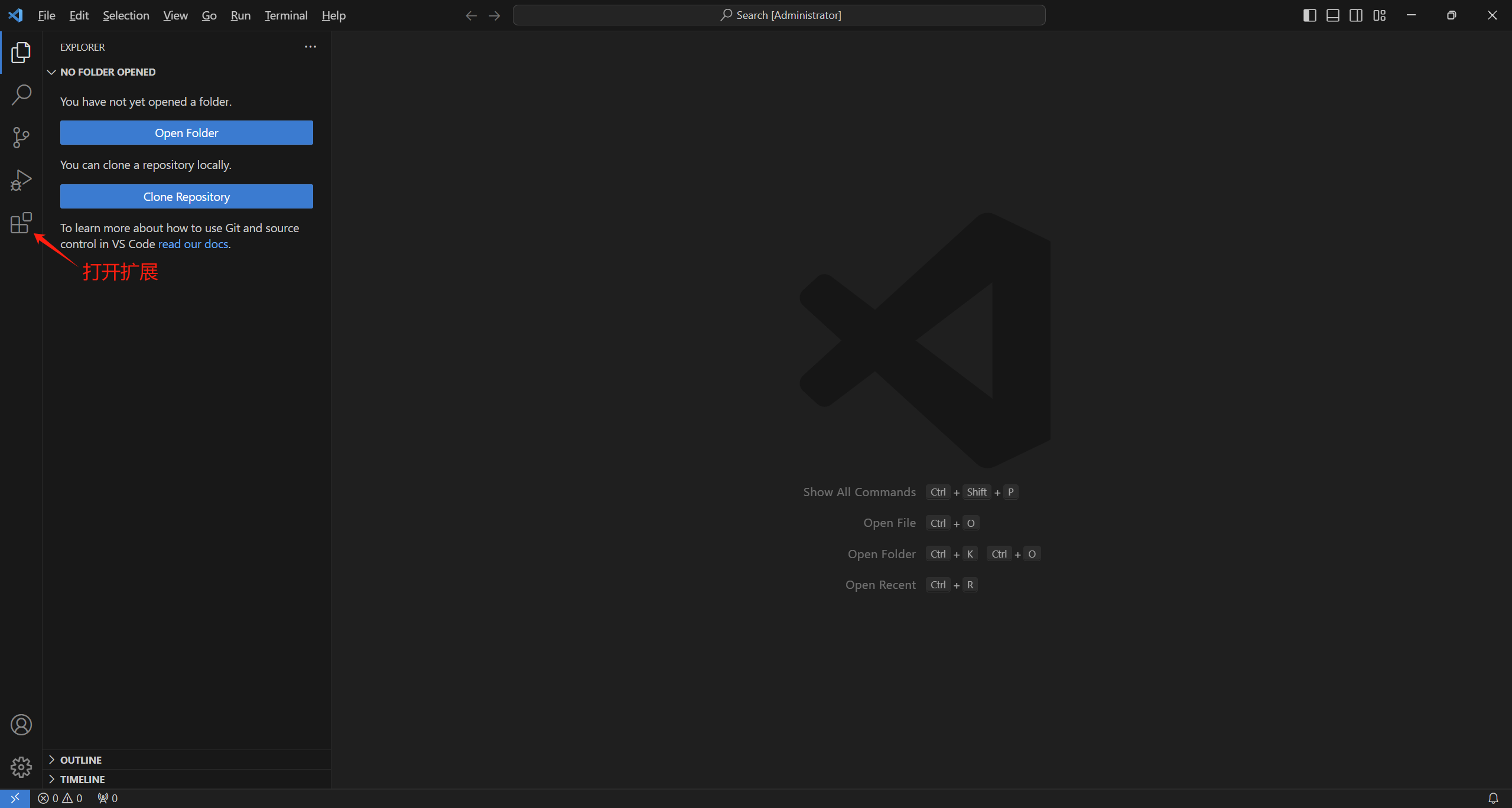The width and height of the screenshot is (1512, 808).
Task: Open the Terminal menu
Action: tap(286, 15)
